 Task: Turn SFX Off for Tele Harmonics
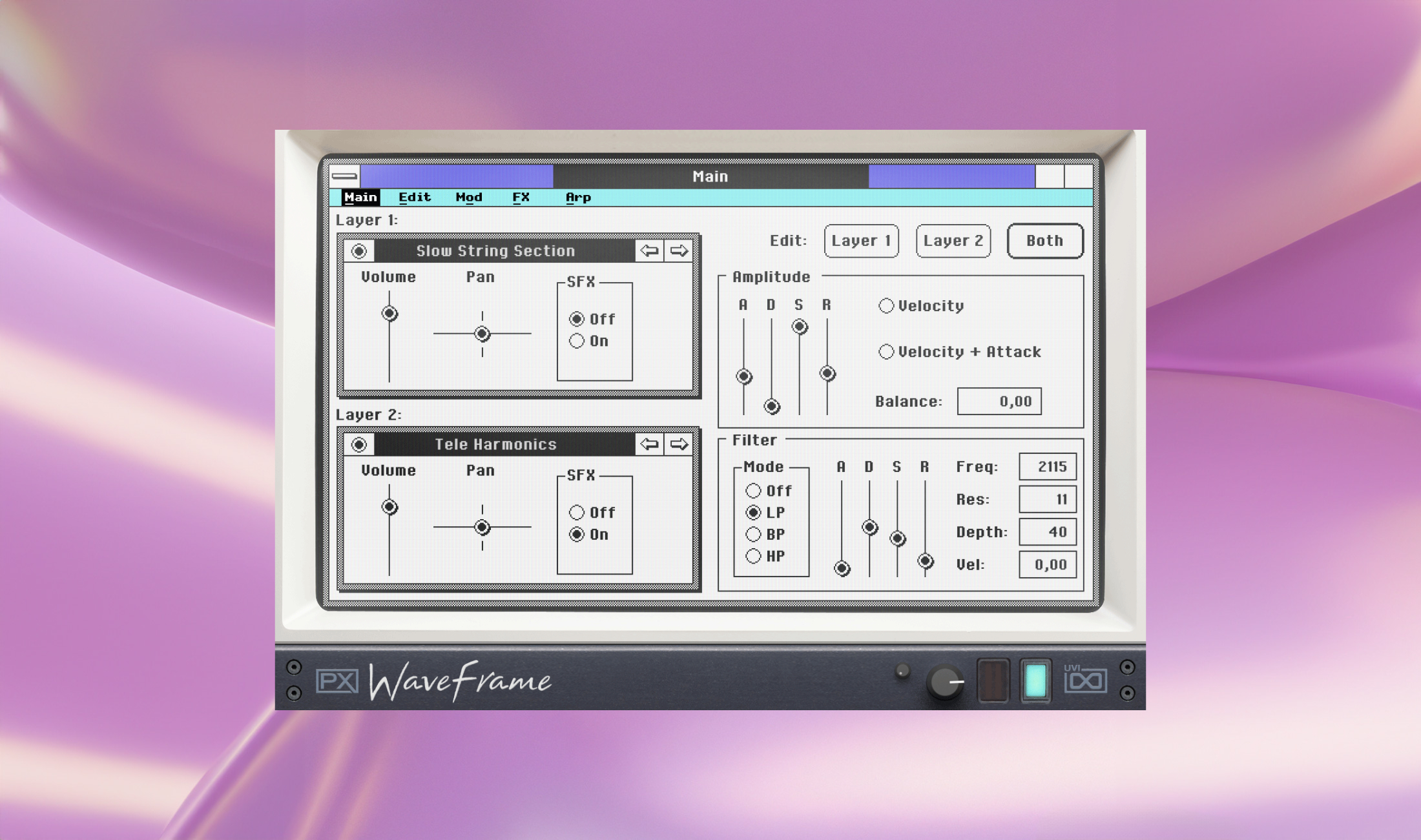[x=577, y=513]
